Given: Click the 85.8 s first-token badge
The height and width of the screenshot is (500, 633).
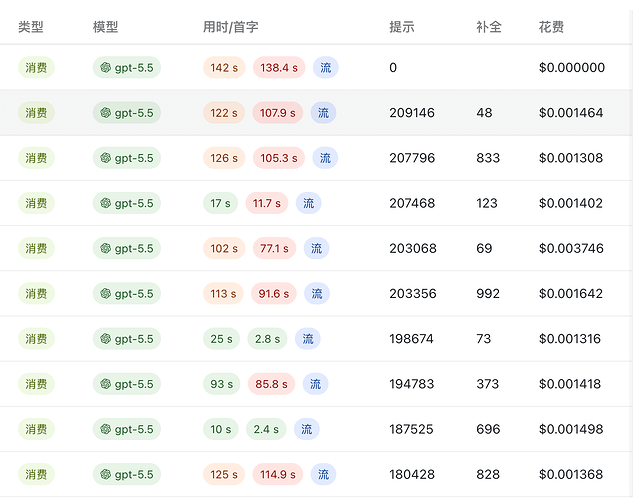Looking at the screenshot, I should click(271, 384).
